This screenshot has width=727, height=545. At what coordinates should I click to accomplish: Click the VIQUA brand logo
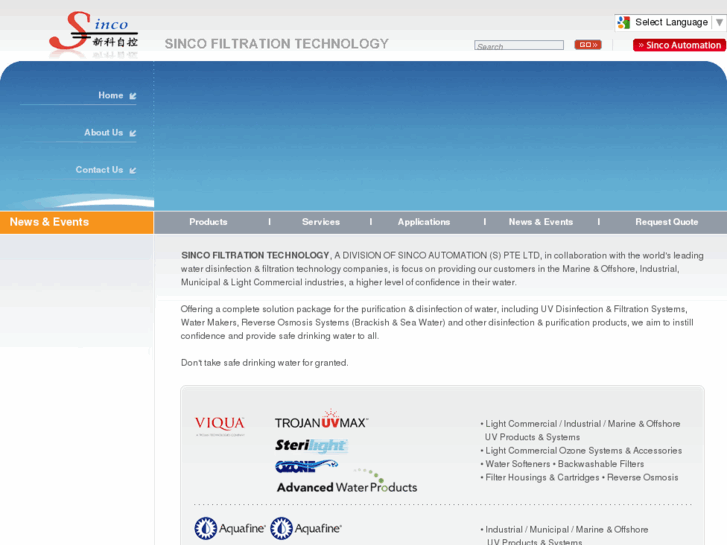[219, 425]
